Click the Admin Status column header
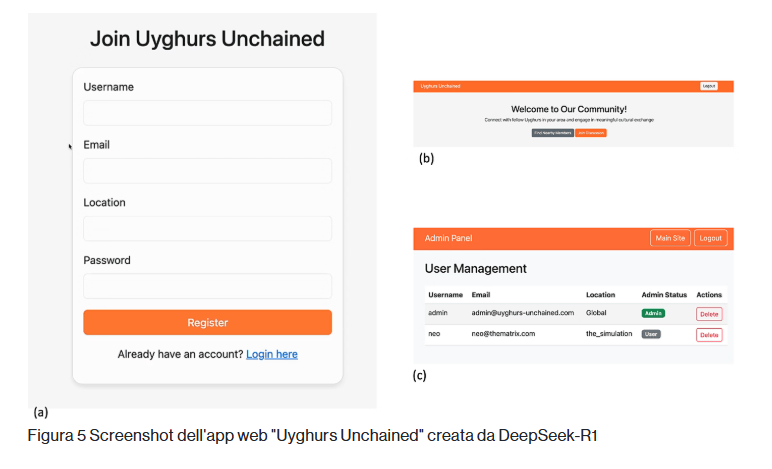Screen dimensions: 772x469 [664, 295]
